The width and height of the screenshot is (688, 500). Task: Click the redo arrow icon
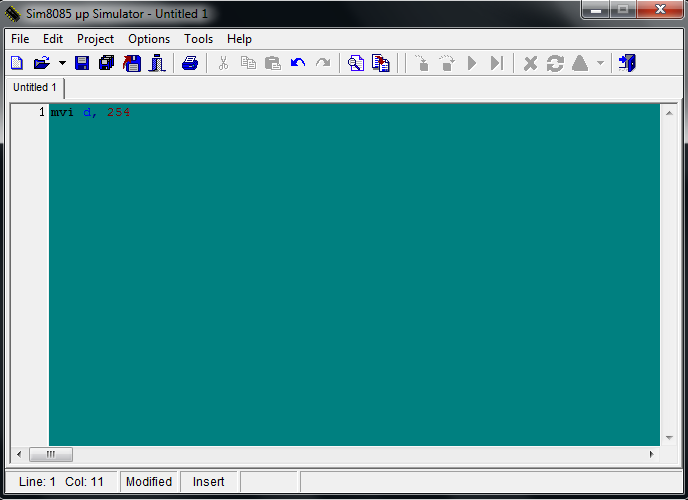tap(323, 63)
